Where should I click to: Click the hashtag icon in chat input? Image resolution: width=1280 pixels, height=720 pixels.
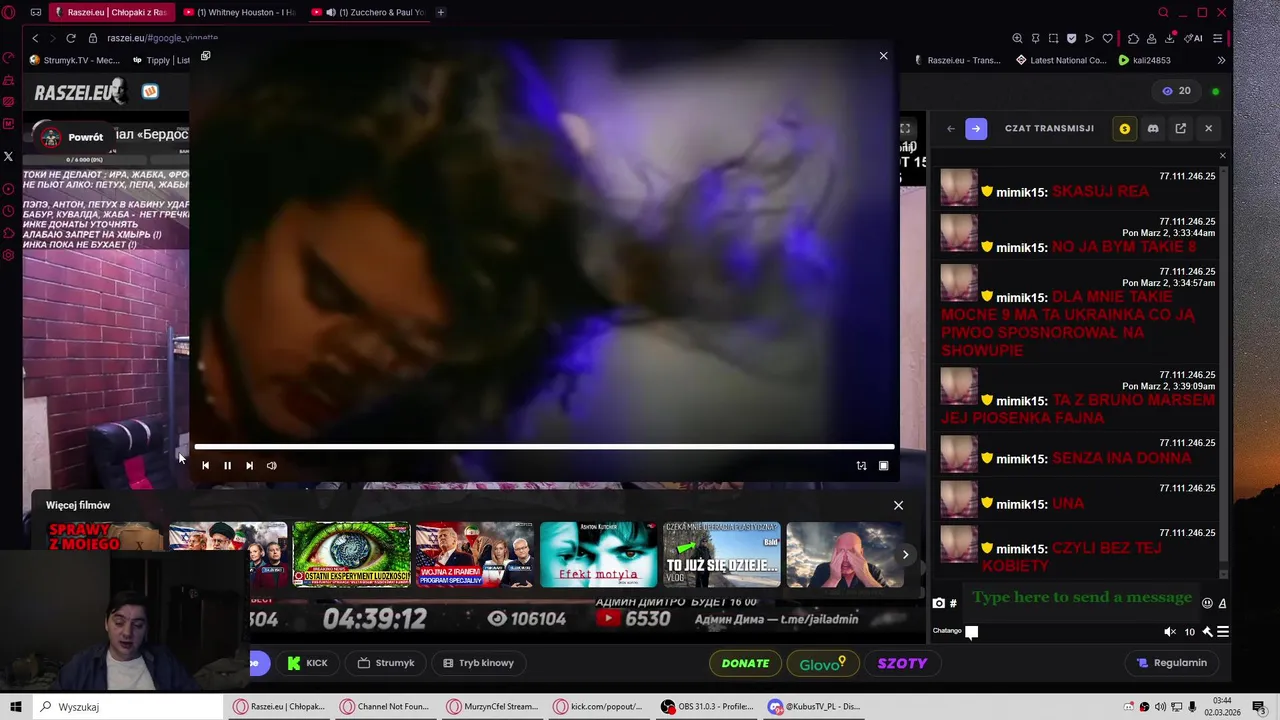953,603
